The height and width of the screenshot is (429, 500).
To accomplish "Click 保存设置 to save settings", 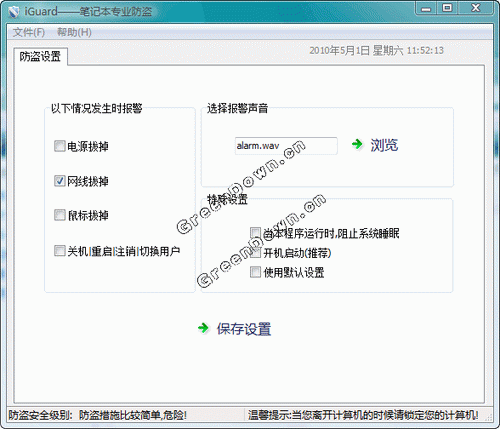I will coord(244,329).
